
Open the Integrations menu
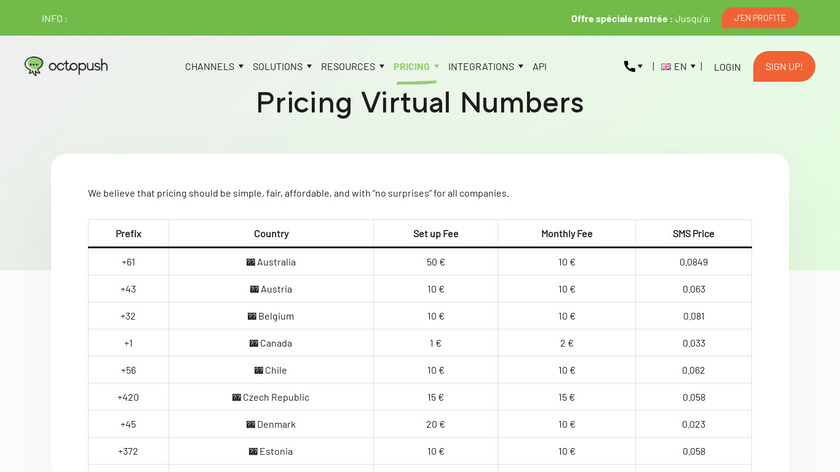coord(485,67)
